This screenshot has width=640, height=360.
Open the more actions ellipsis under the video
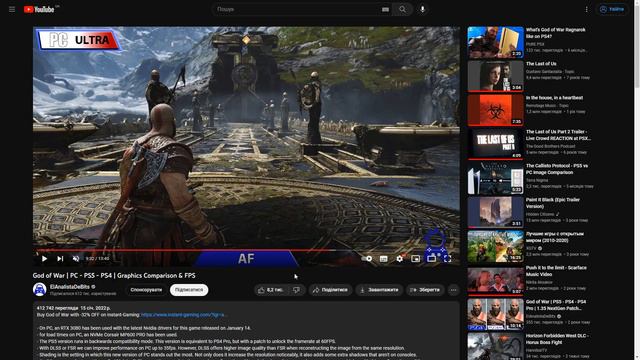pos(453,290)
